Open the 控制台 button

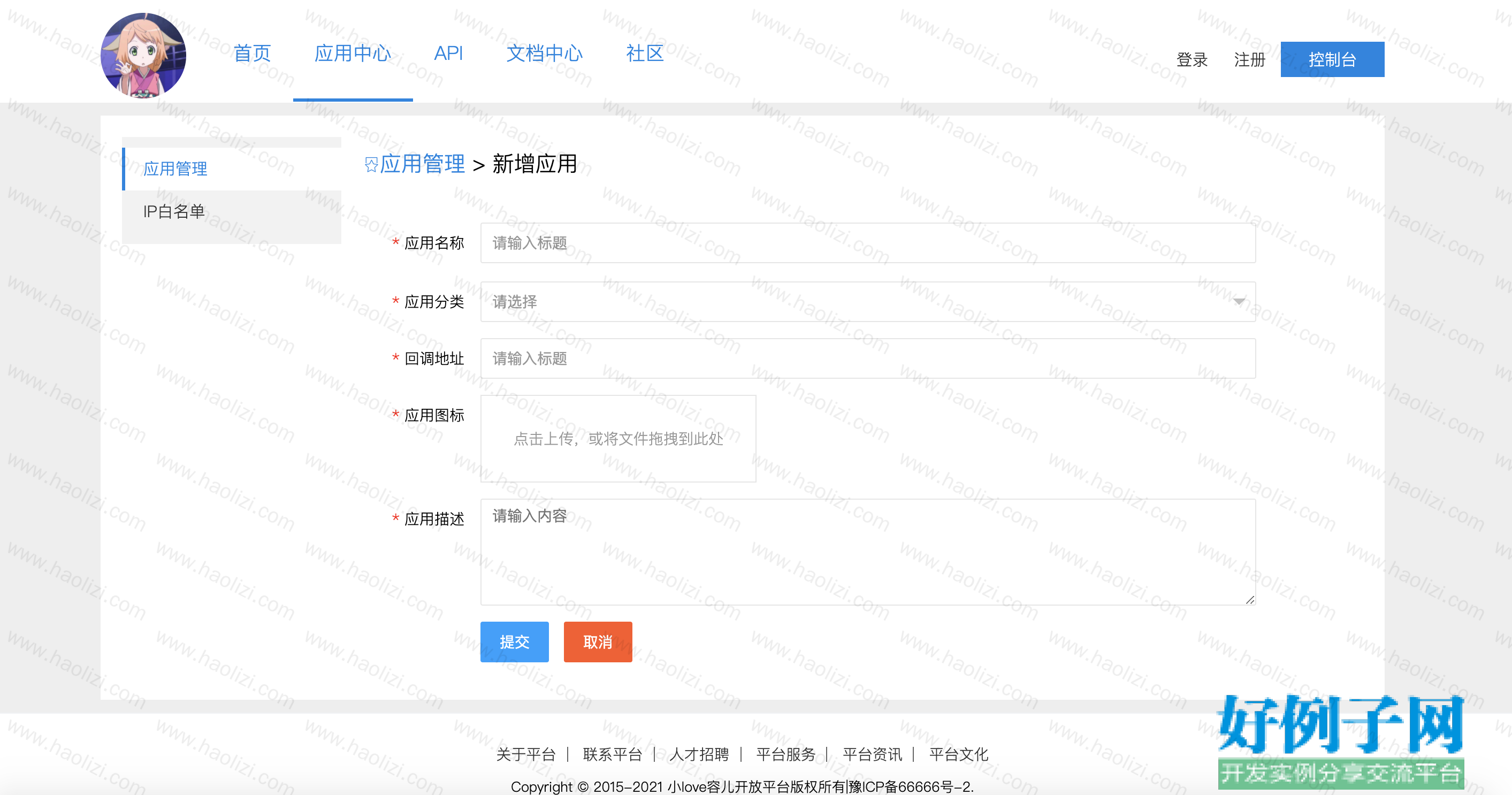click(1332, 59)
